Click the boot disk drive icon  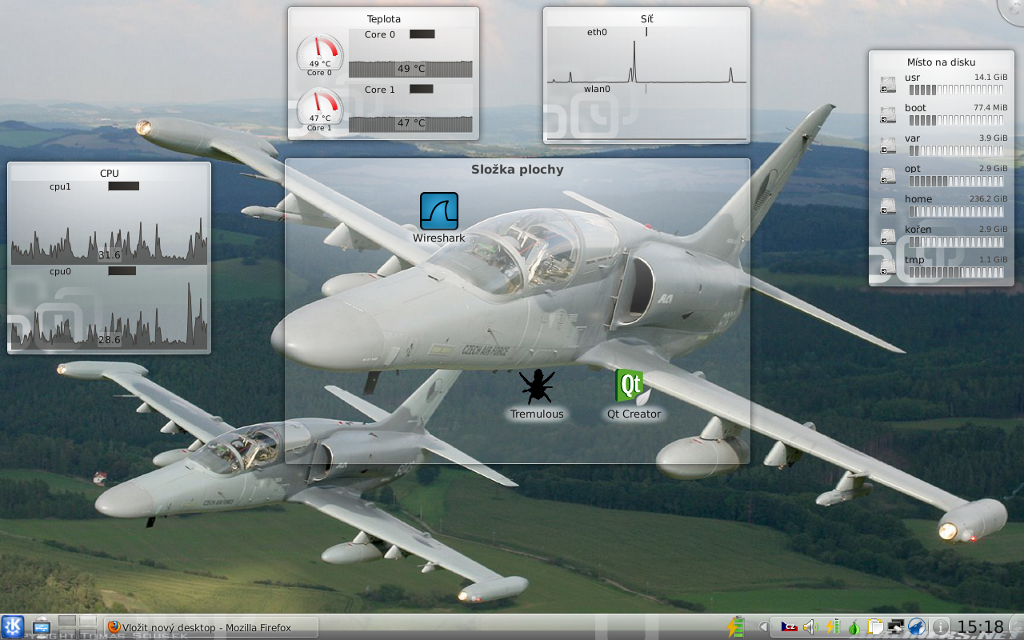point(888,115)
